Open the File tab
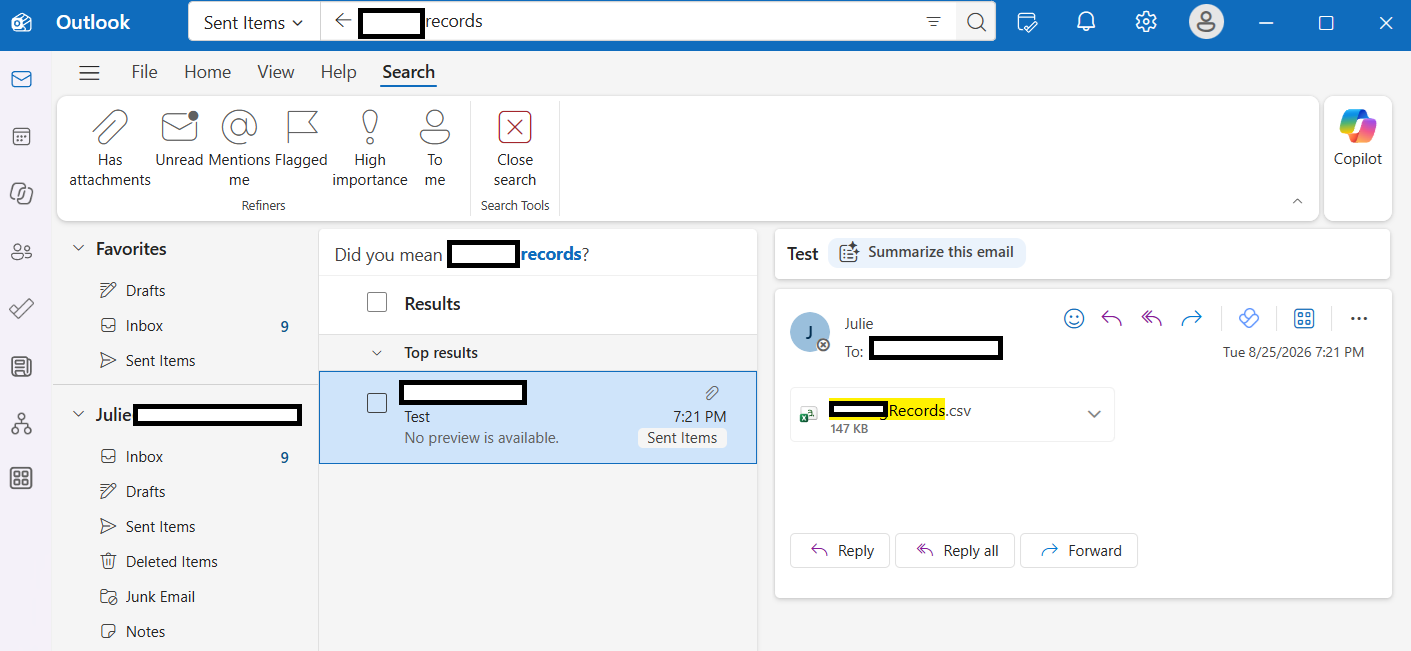Screen dimensions: 1411x651 (145, 72)
